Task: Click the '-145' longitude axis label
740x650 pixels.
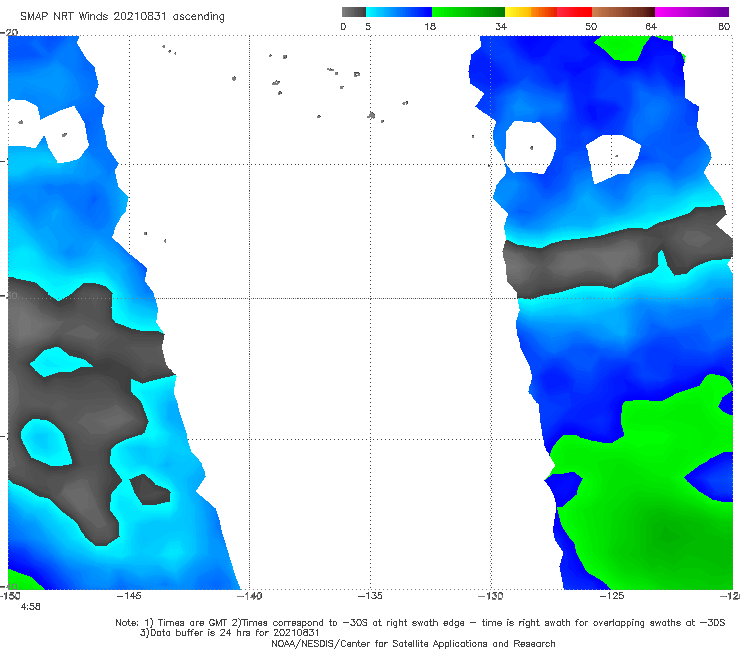Action: point(129,596)
